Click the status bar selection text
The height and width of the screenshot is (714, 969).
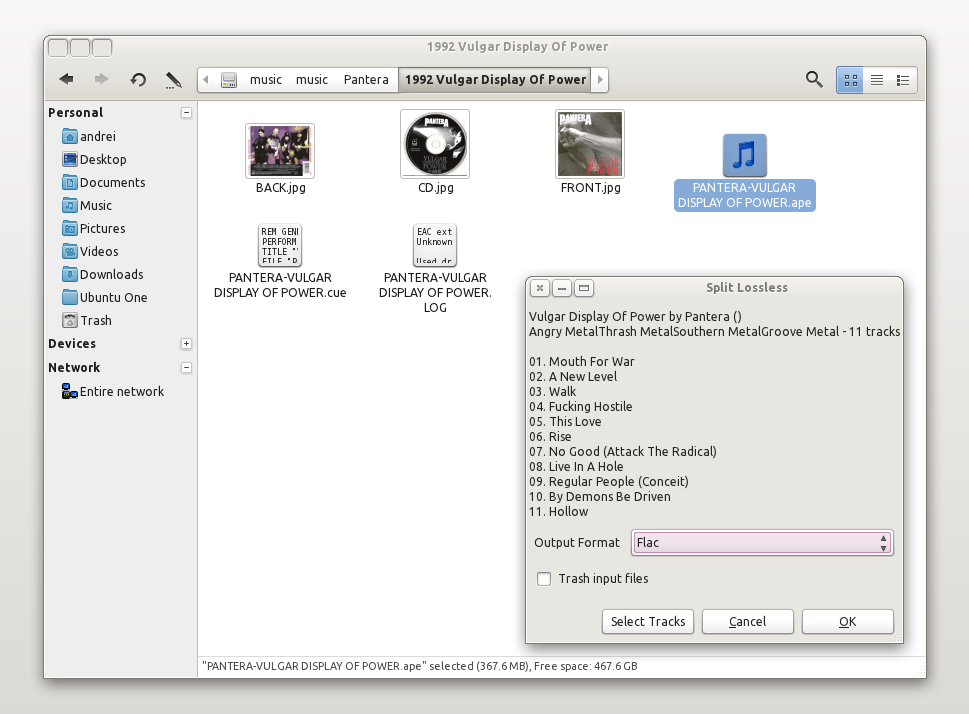[x=420, y=666]
